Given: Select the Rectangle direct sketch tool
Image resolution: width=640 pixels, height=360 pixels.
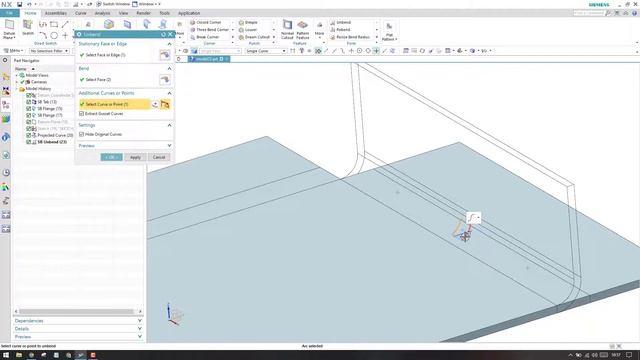Looking at the screenshot, I should pos(54,25).
